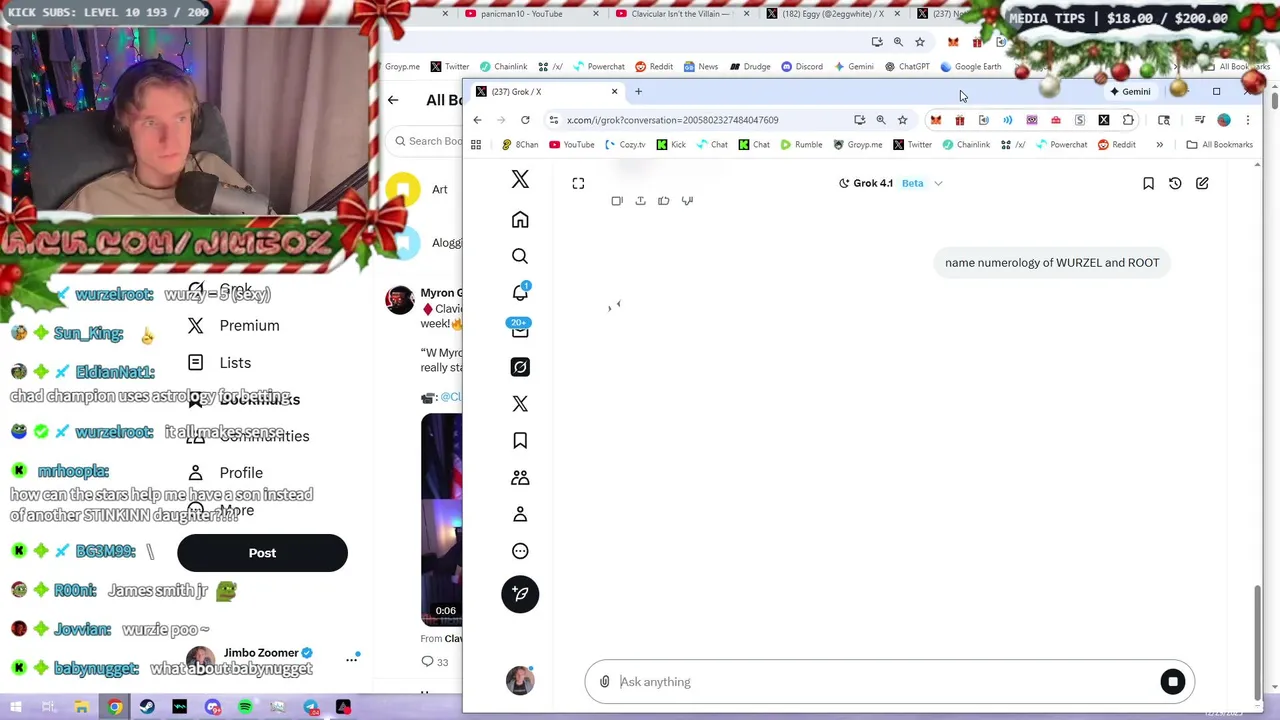Bookmark this Grok conversation
This screenshot has height=720, width=1280.
[x=1148, y=183]
